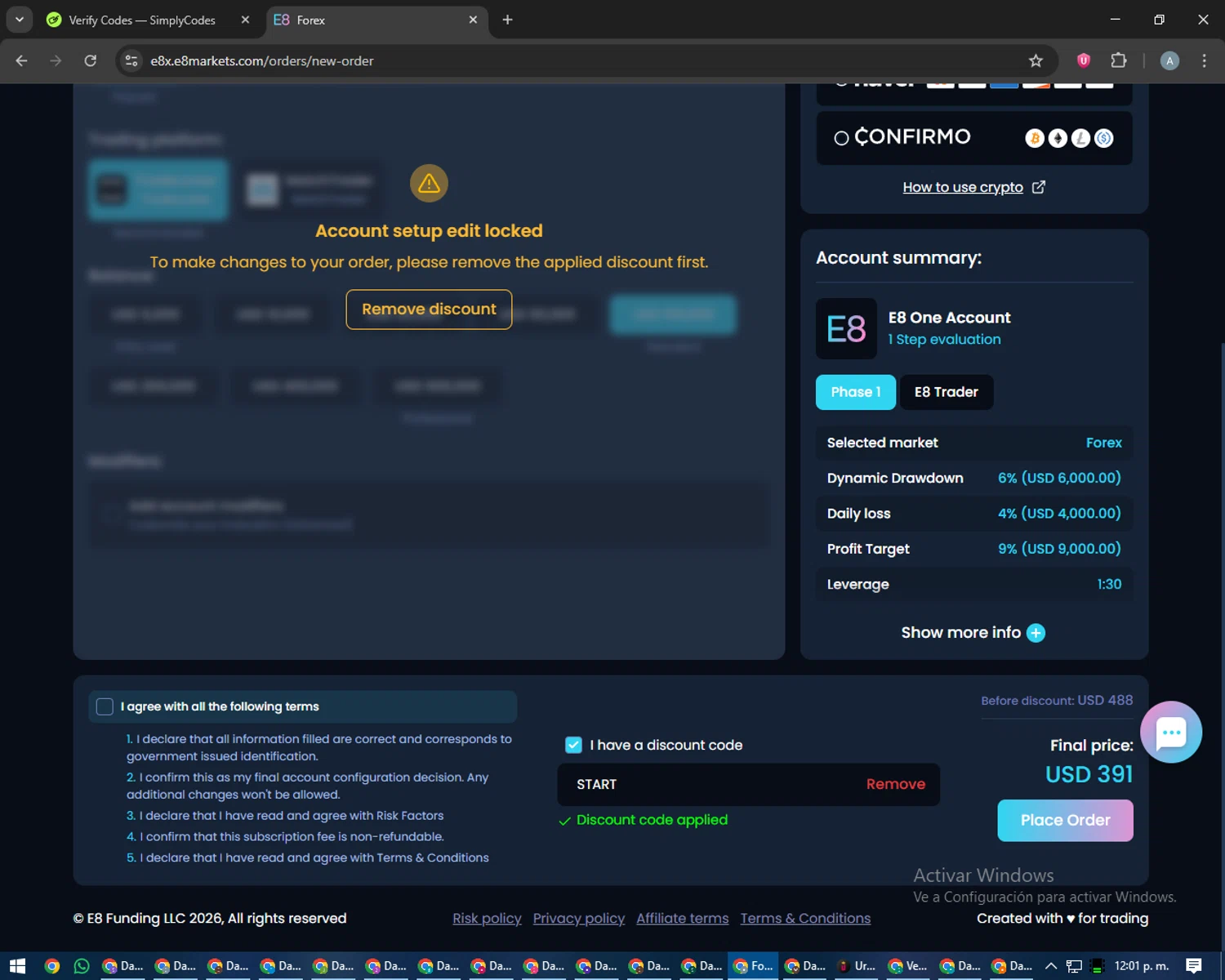Open the Windows notification center

pyautogui.click(x=1193, y=966)
